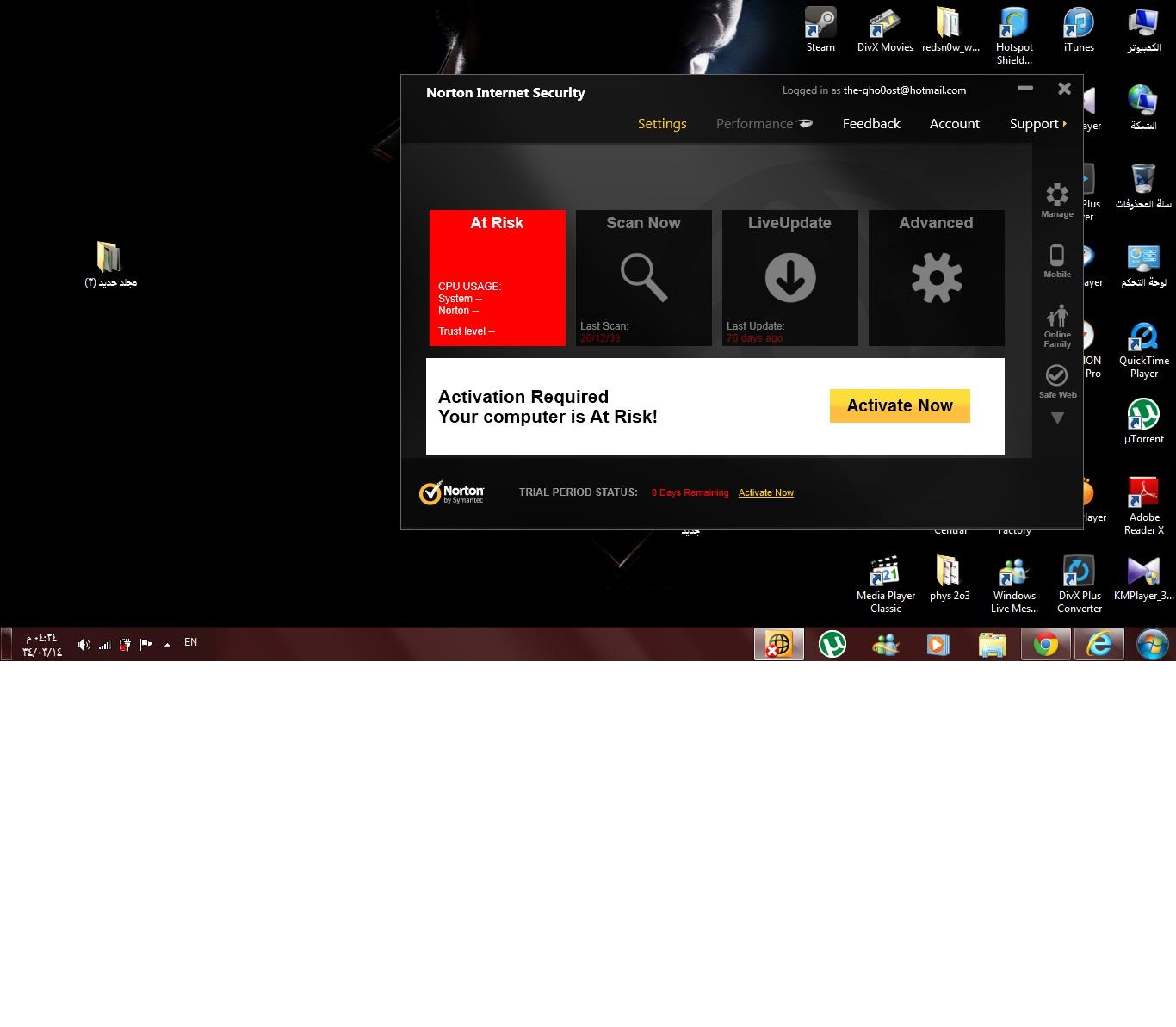Select the new folder (3) on the left of the desktop

pyautogui.click(x=110, y=265)
